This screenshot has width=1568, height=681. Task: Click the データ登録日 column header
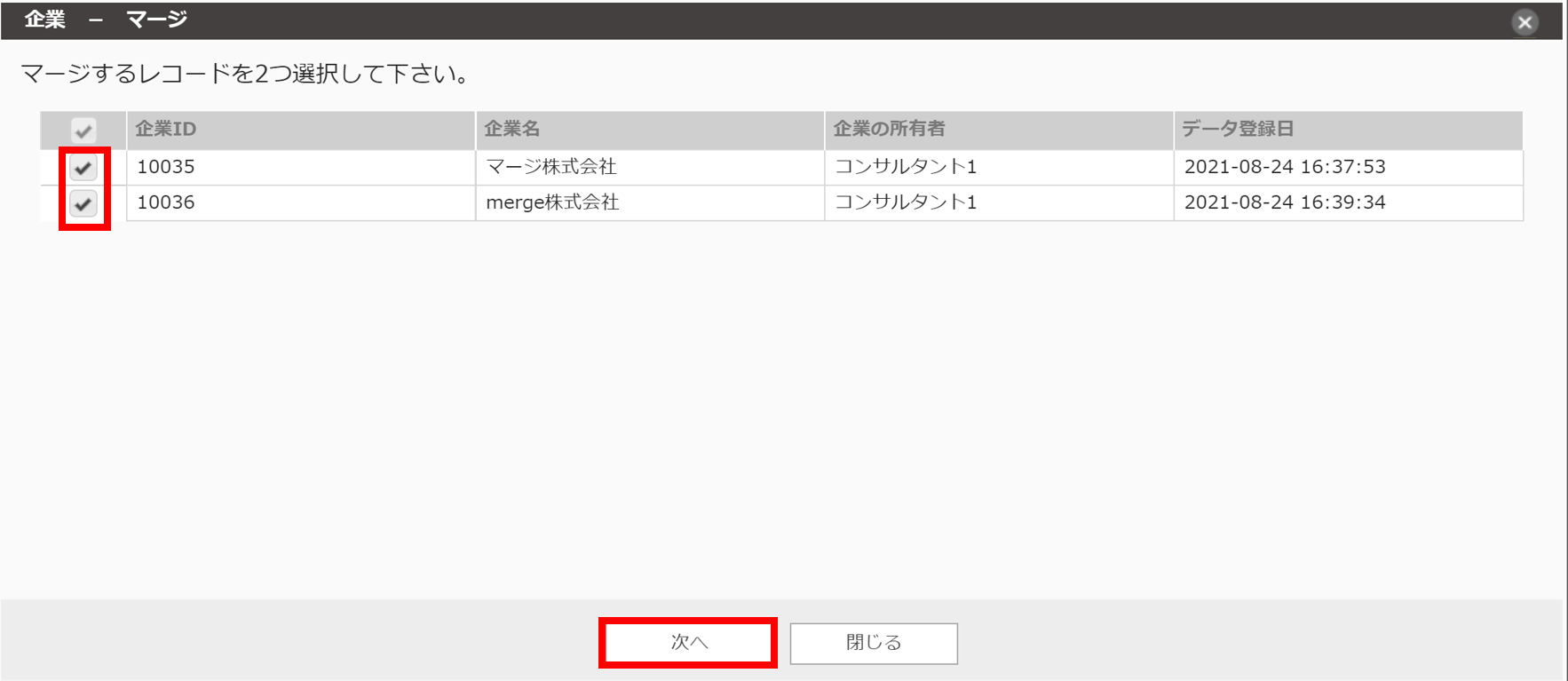(1238, 130)
